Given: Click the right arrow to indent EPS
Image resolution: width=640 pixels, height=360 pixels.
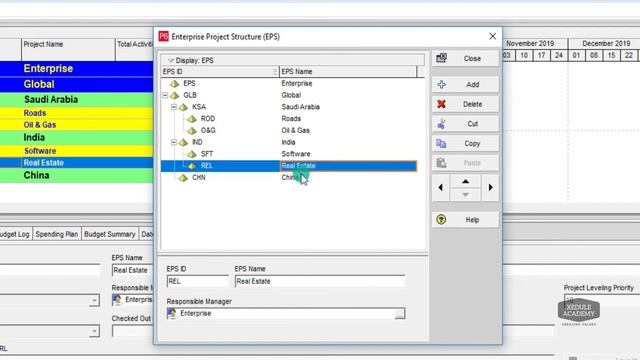Looking at the screenshot, I should (490, 187).
